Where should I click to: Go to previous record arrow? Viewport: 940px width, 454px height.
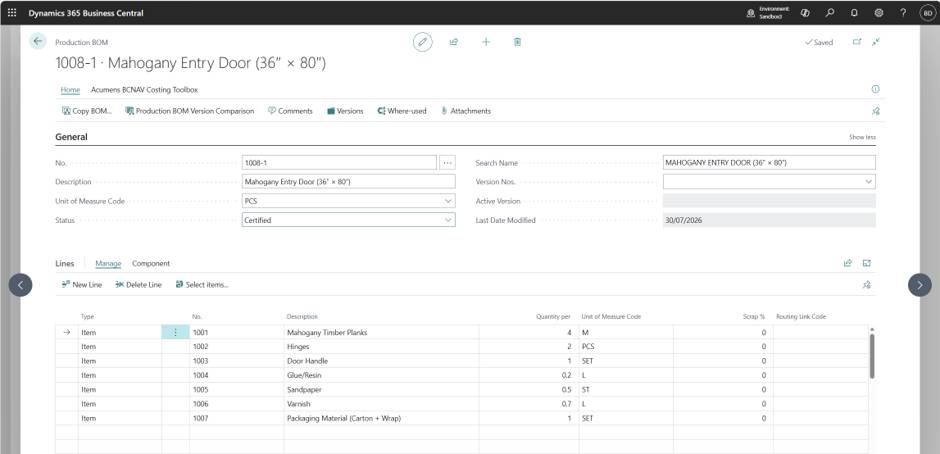pyautogui.click(x=20, y=285)
